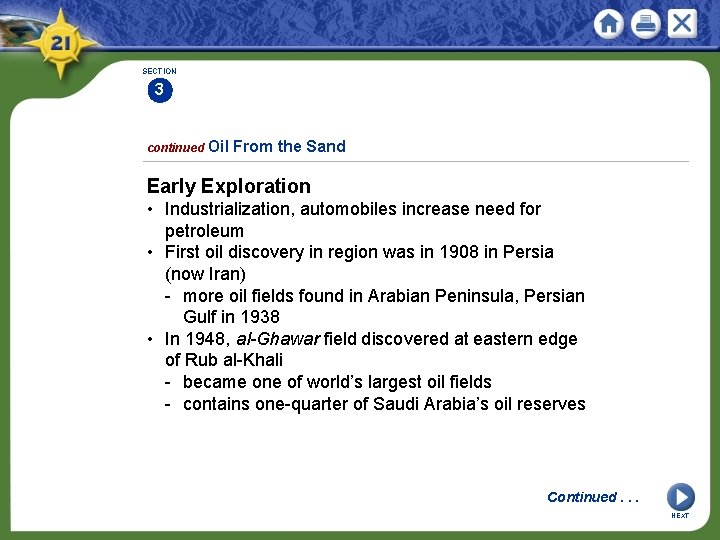Click the 'Oil From the Sand' title

(277, 146)
